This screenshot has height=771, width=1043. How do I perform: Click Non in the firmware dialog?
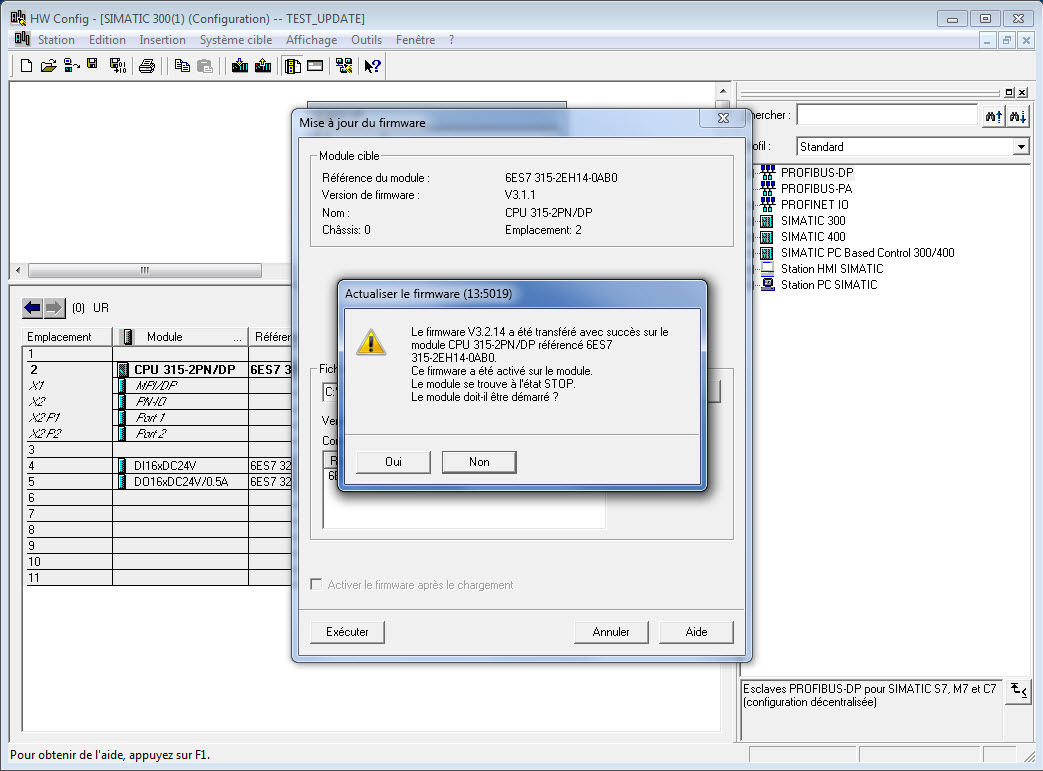(x=479, y=462)
